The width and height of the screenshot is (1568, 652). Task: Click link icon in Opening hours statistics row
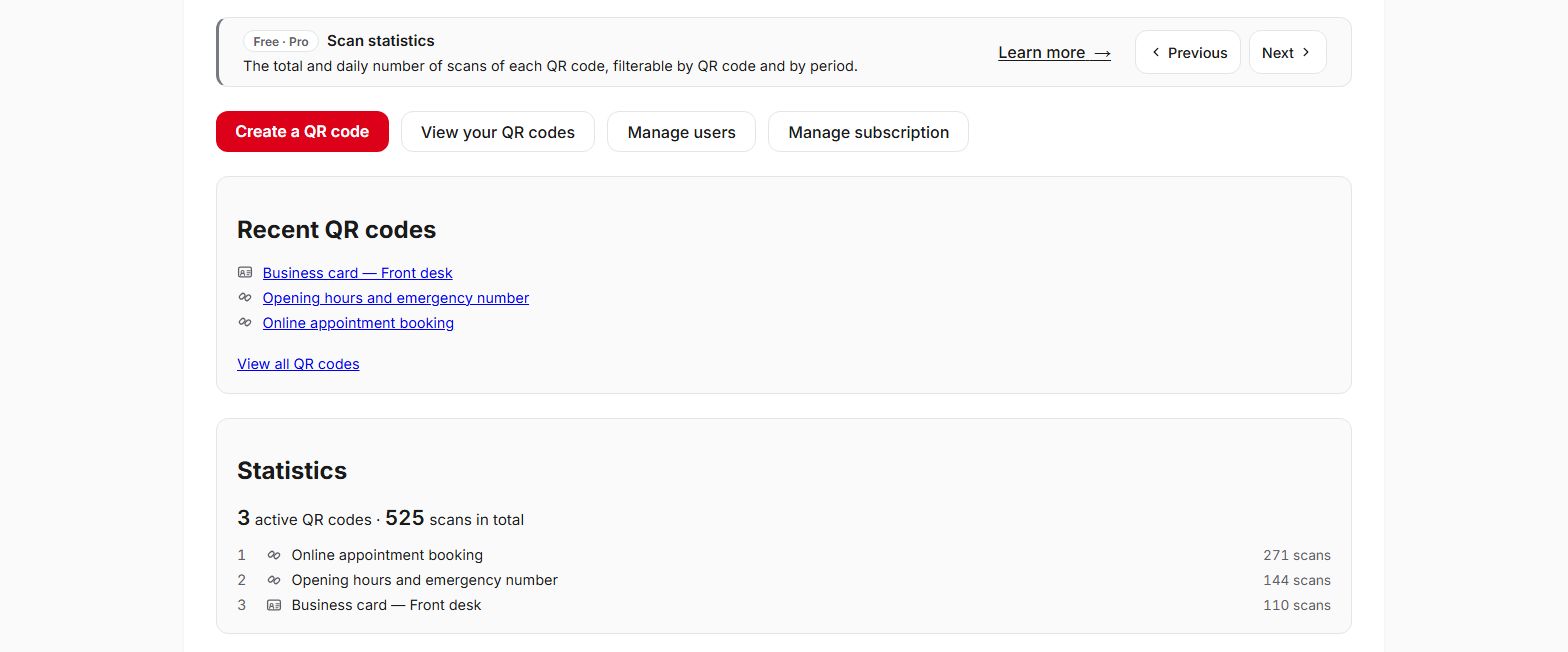point(274,580)
